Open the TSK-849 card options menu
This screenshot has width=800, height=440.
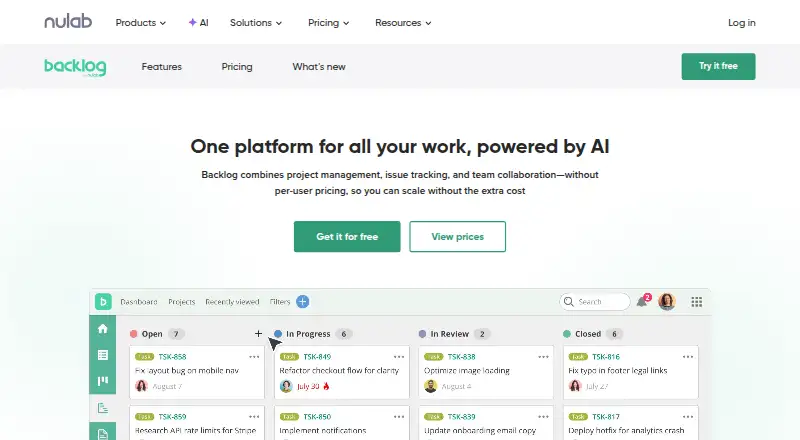click(399, 357)
